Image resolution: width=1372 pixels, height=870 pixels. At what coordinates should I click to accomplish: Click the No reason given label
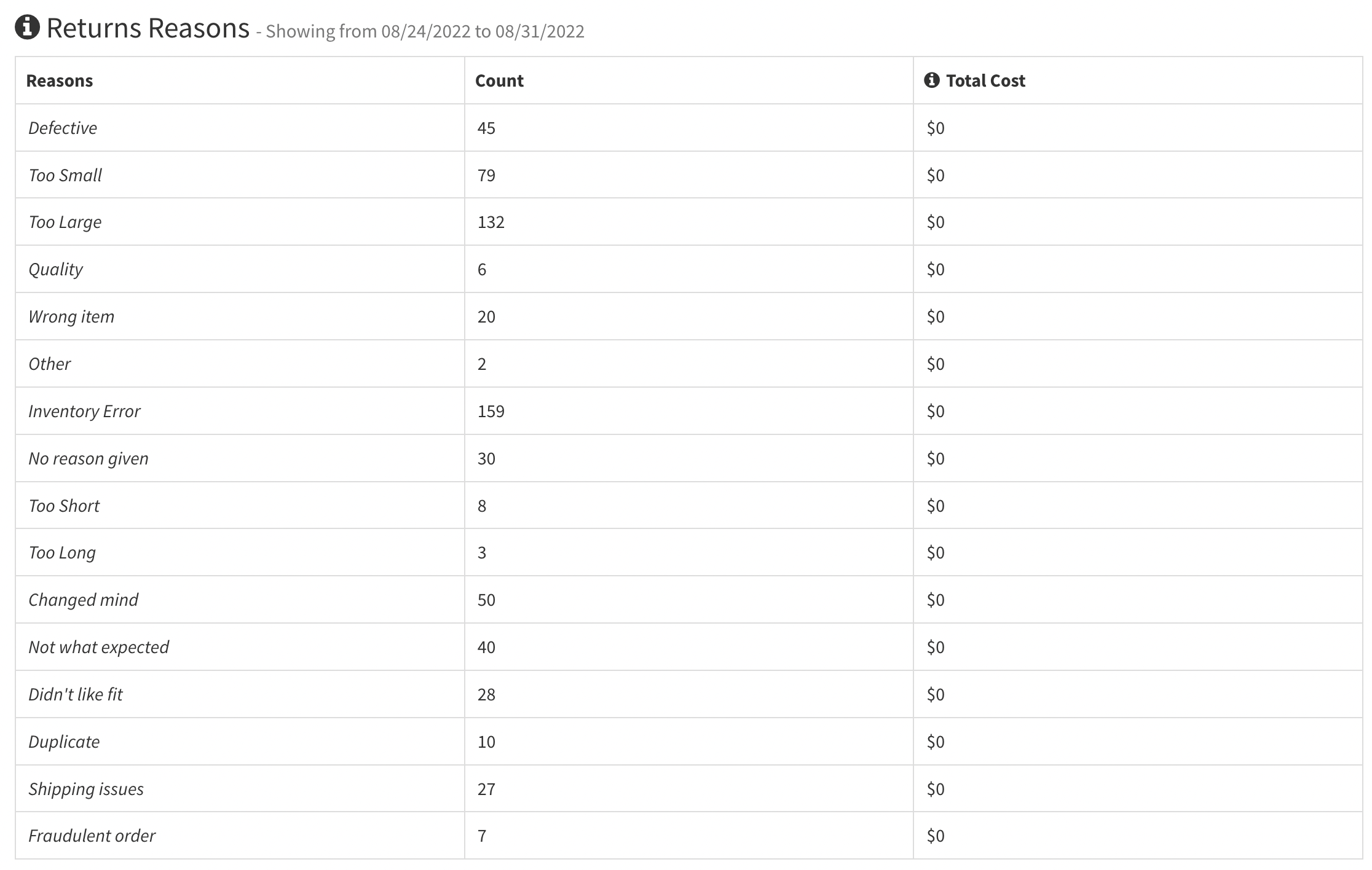[89, 458]
